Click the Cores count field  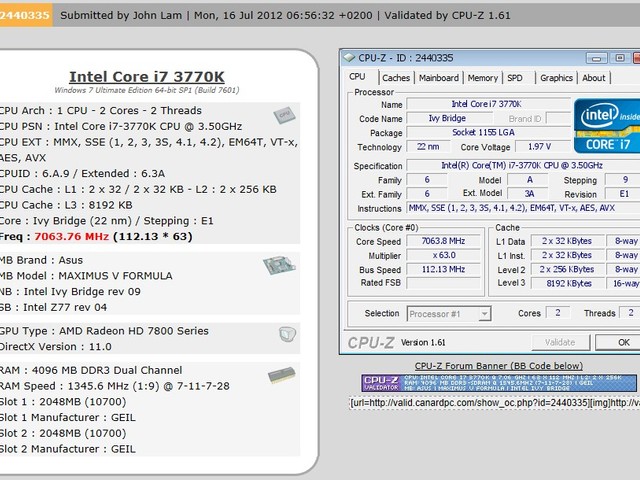(x=558, y=313)
